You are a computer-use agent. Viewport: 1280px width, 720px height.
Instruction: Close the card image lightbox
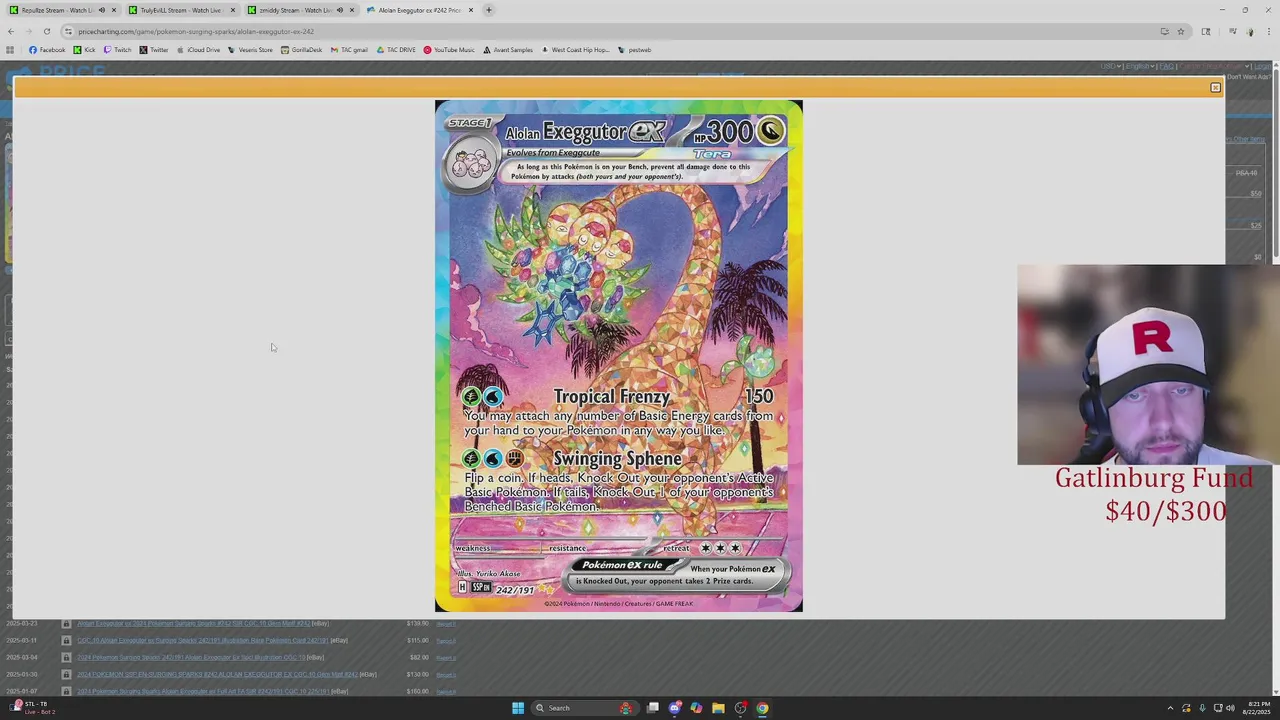pyautogui.click(x=1215, y=88)
